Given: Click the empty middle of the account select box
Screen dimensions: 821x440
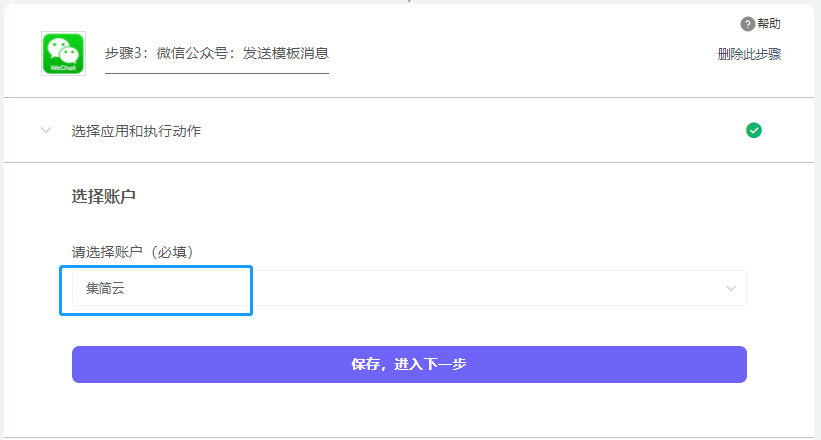Looking at the screenshot, I should pos(480,289).
